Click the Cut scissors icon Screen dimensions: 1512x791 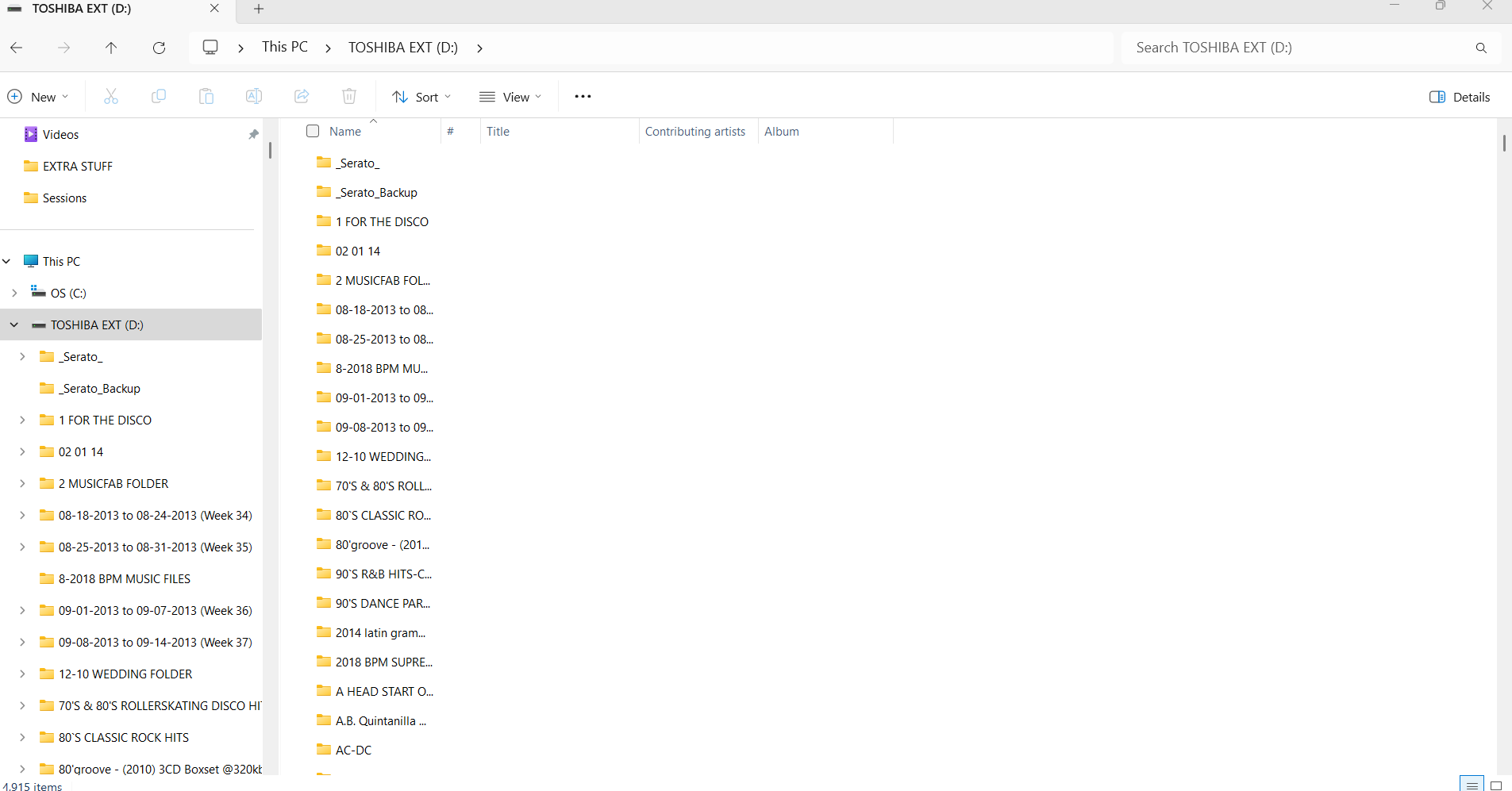111,97
